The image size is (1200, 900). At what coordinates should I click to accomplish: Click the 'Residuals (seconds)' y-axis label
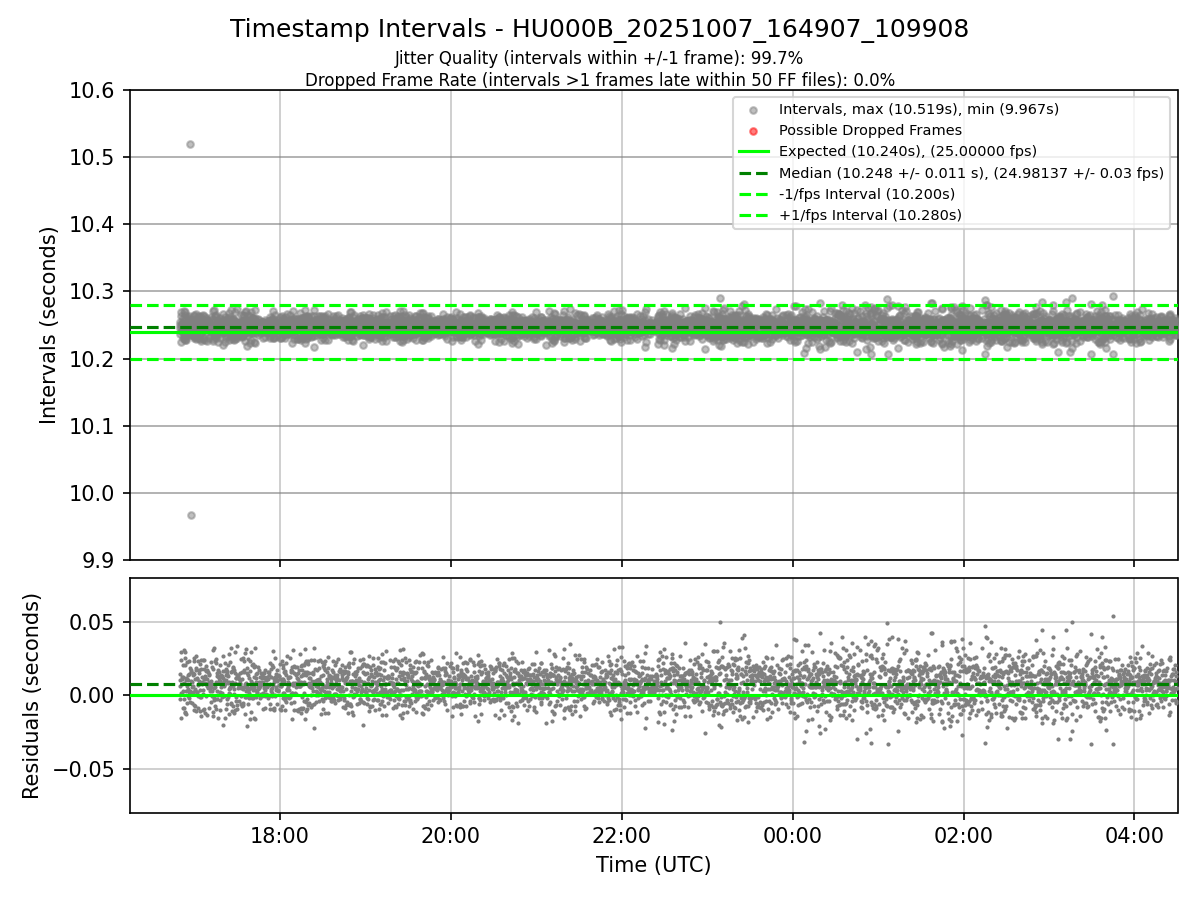click(31, 696)
